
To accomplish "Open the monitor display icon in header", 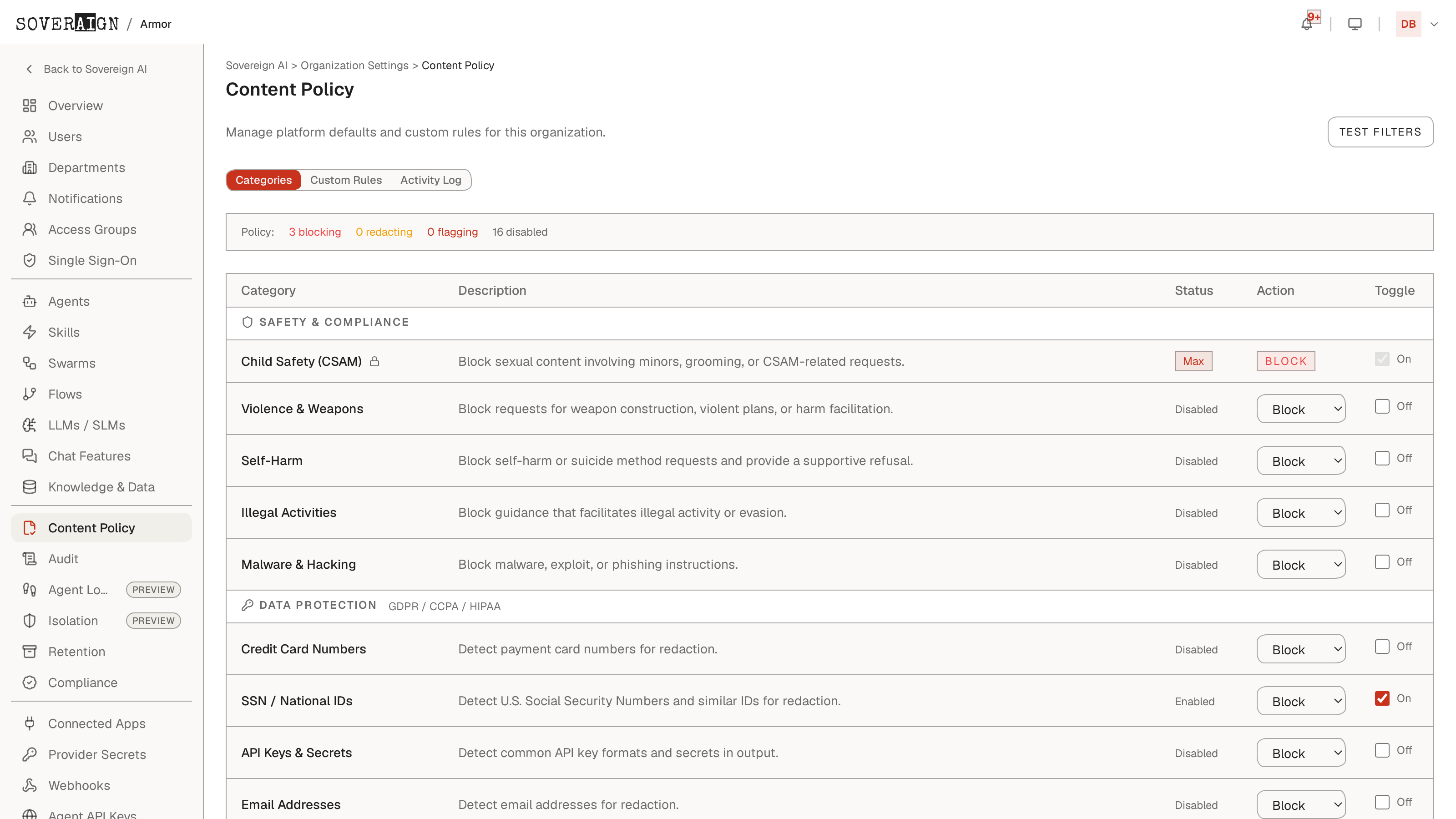I will click(x=1355, y=24).
